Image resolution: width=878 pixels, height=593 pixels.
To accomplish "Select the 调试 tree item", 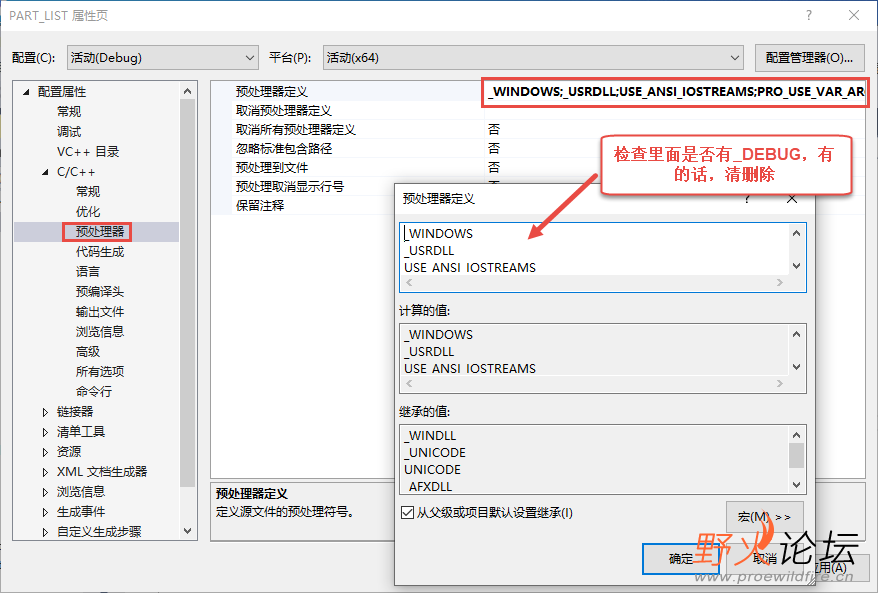I will 69,132.
